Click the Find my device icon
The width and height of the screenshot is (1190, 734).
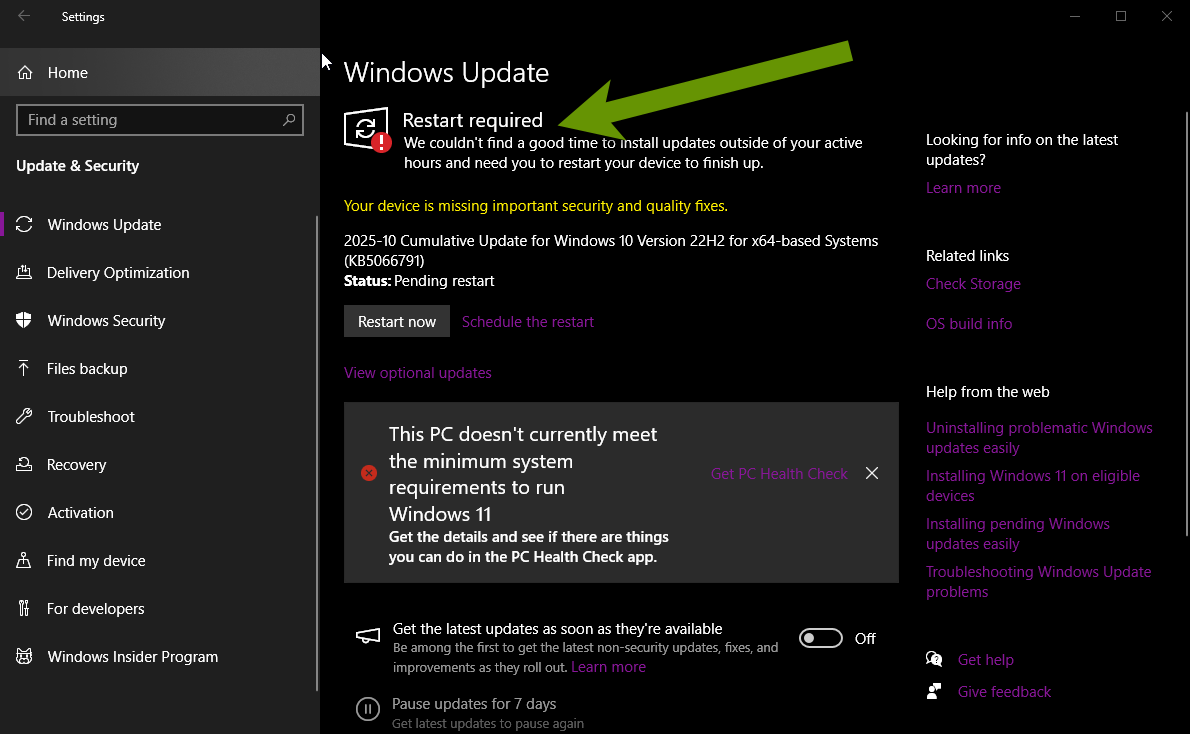25,561
